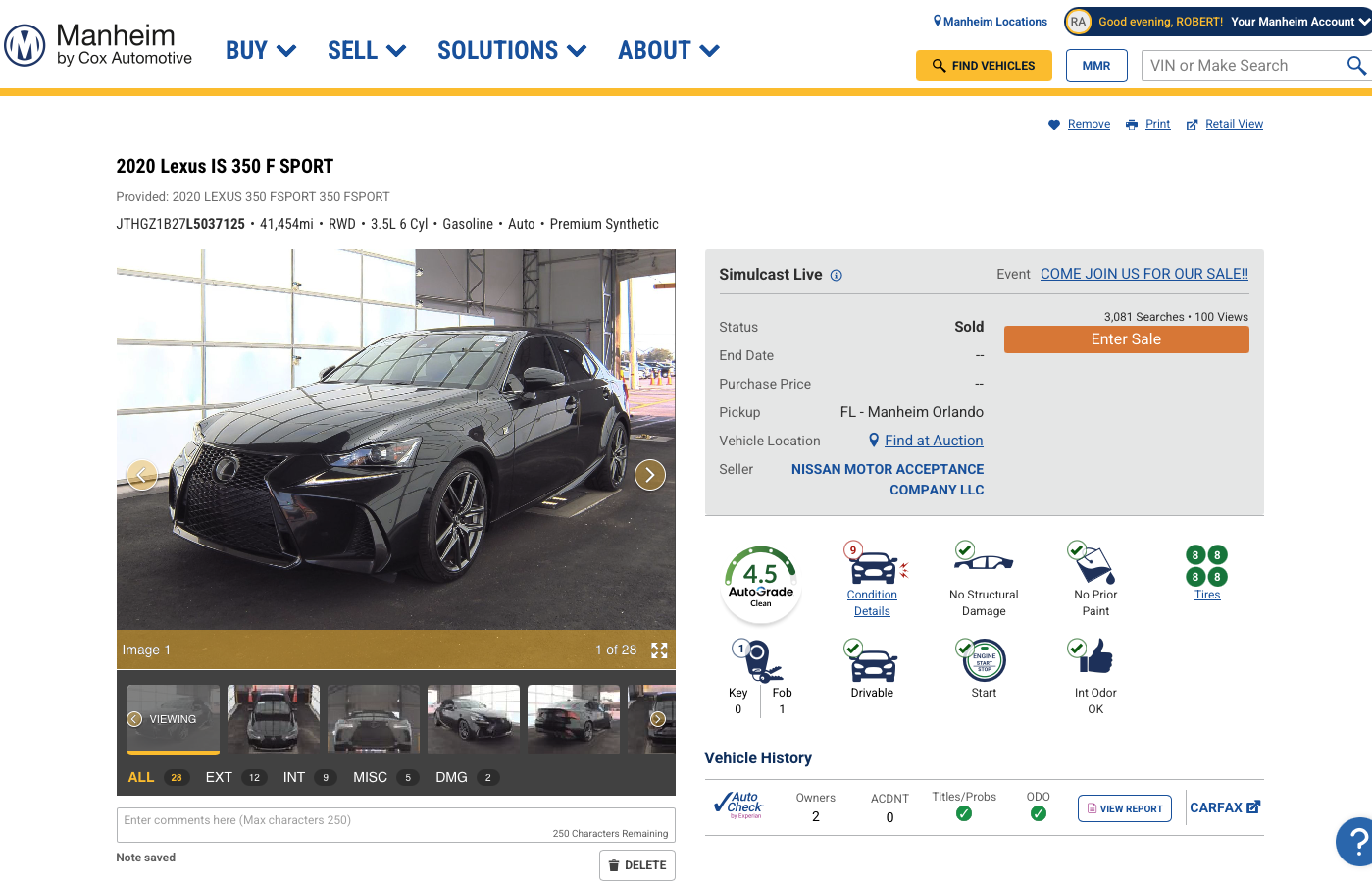The height and width of the screenshot is (884, 1372).
Task: Select the second thumbnail, front view
Action: coord(274,719)
